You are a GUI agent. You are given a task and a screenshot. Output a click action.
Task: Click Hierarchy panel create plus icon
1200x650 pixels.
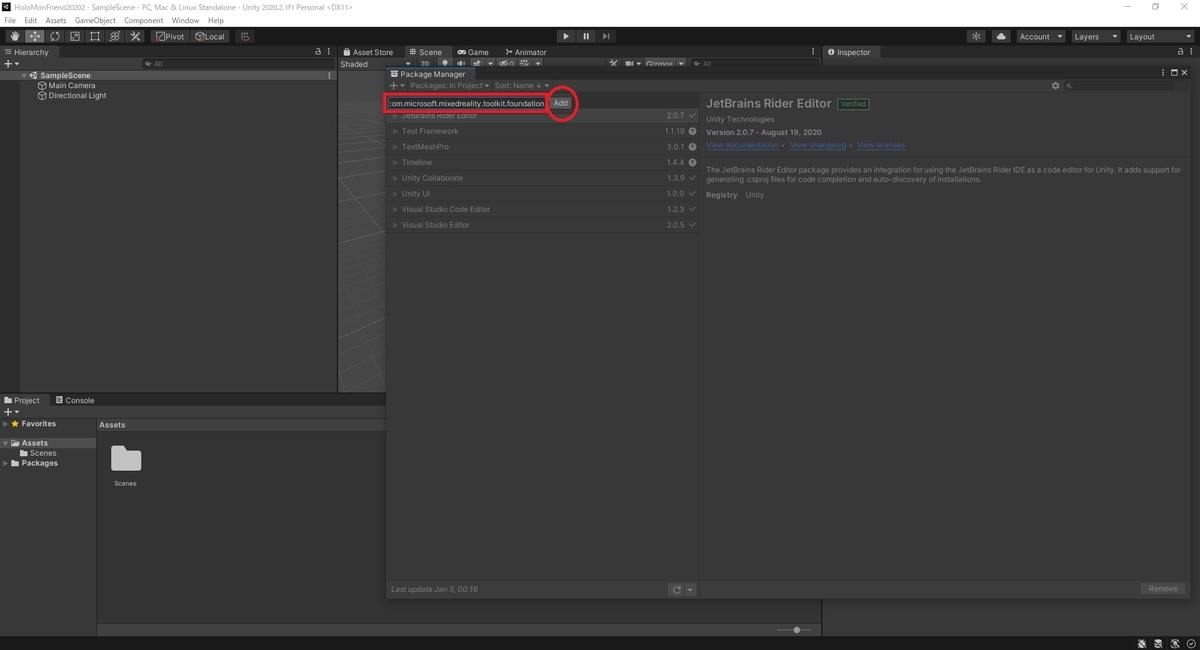[10, 64]
